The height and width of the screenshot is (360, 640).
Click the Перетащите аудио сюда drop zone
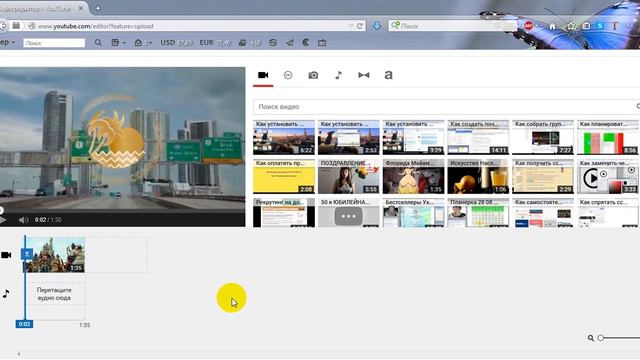click(54, 294)
